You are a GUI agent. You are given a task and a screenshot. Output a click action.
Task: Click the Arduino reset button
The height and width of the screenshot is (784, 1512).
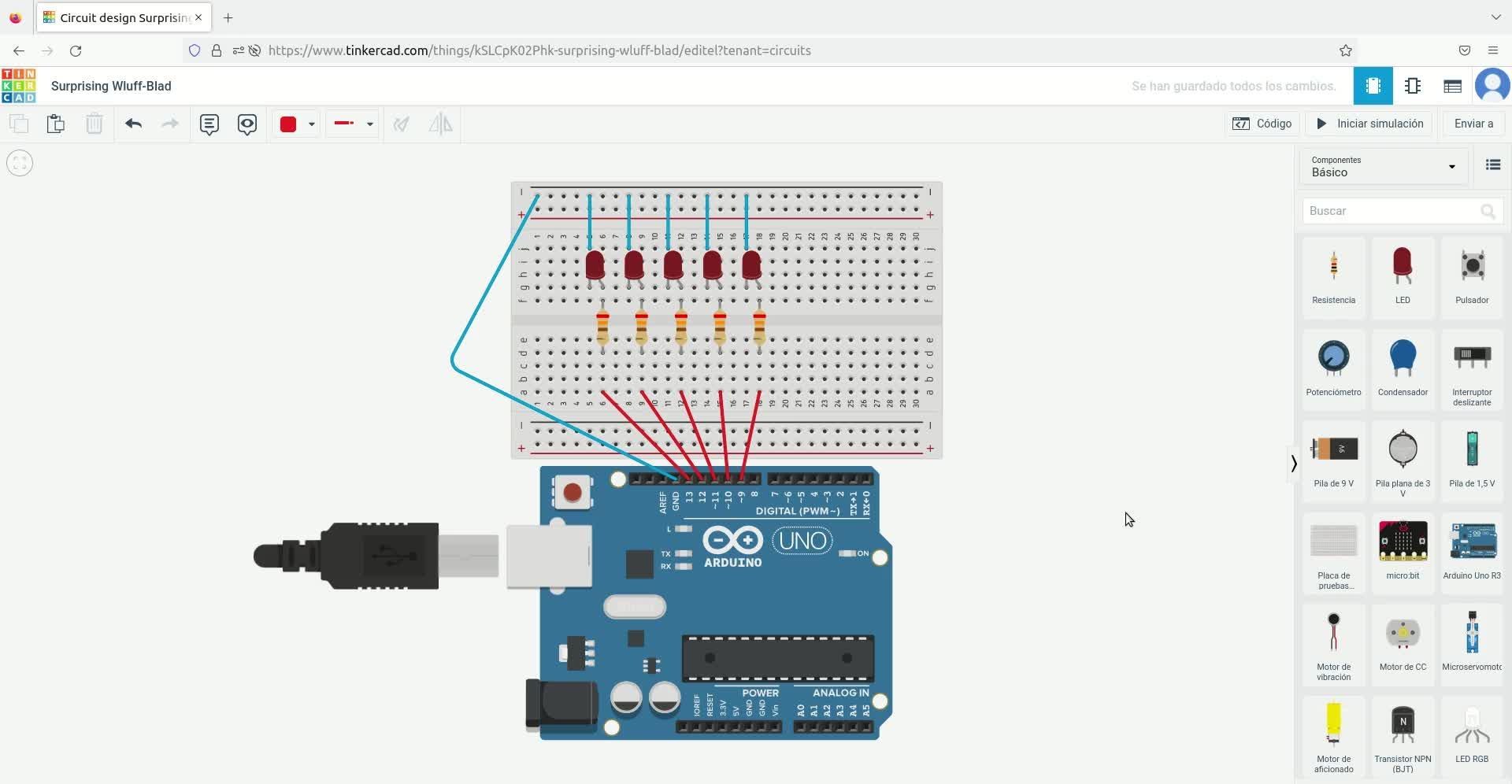[573, 493]
